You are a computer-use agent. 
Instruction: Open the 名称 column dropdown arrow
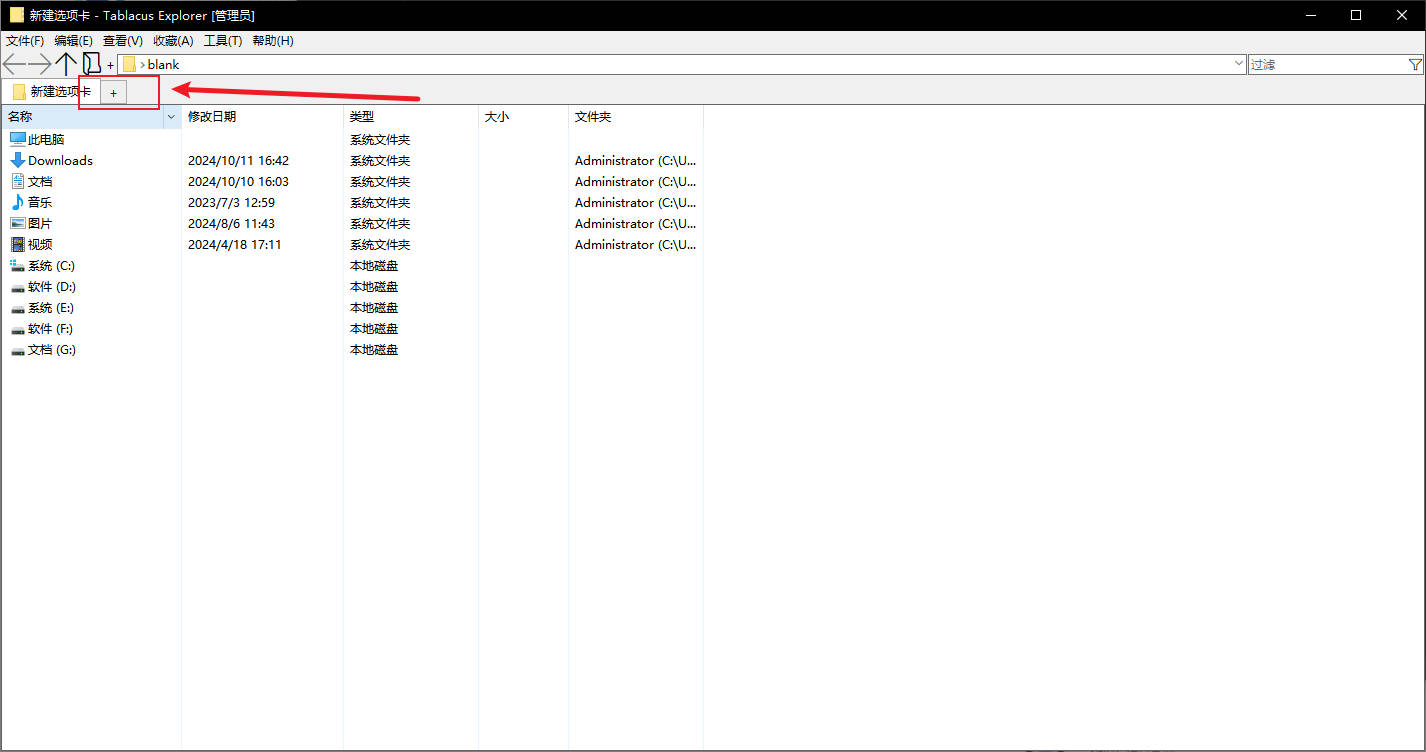(x=171, y=116)
